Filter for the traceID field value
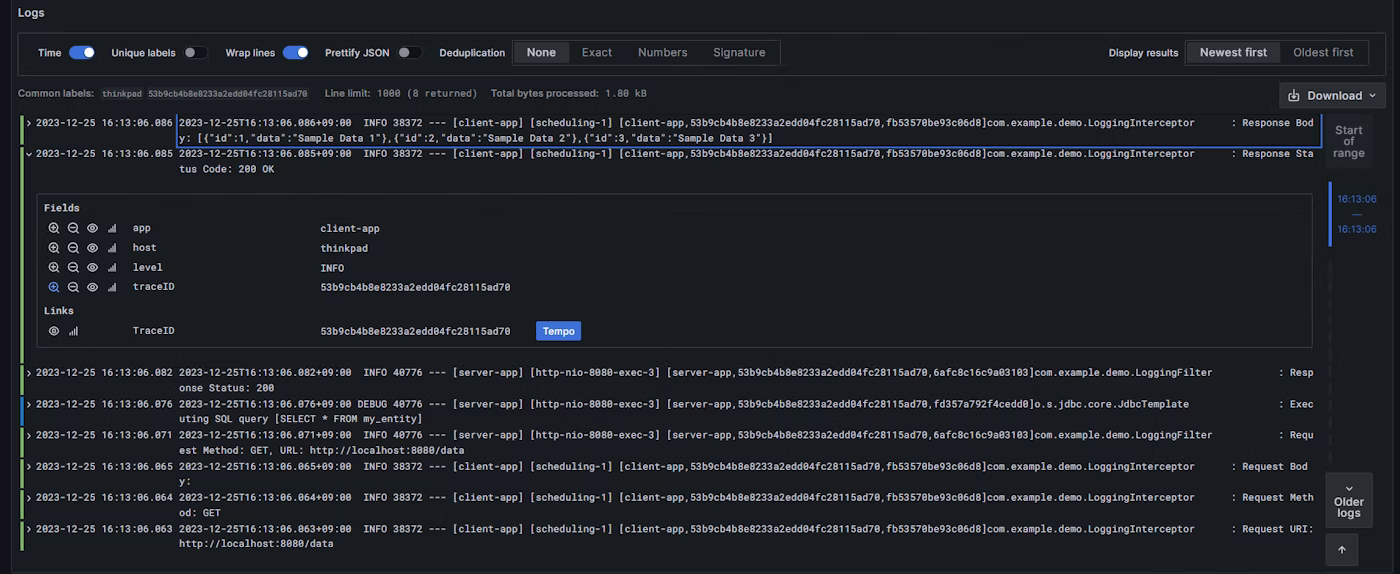The image size is (1400, 574). (54, 287)
